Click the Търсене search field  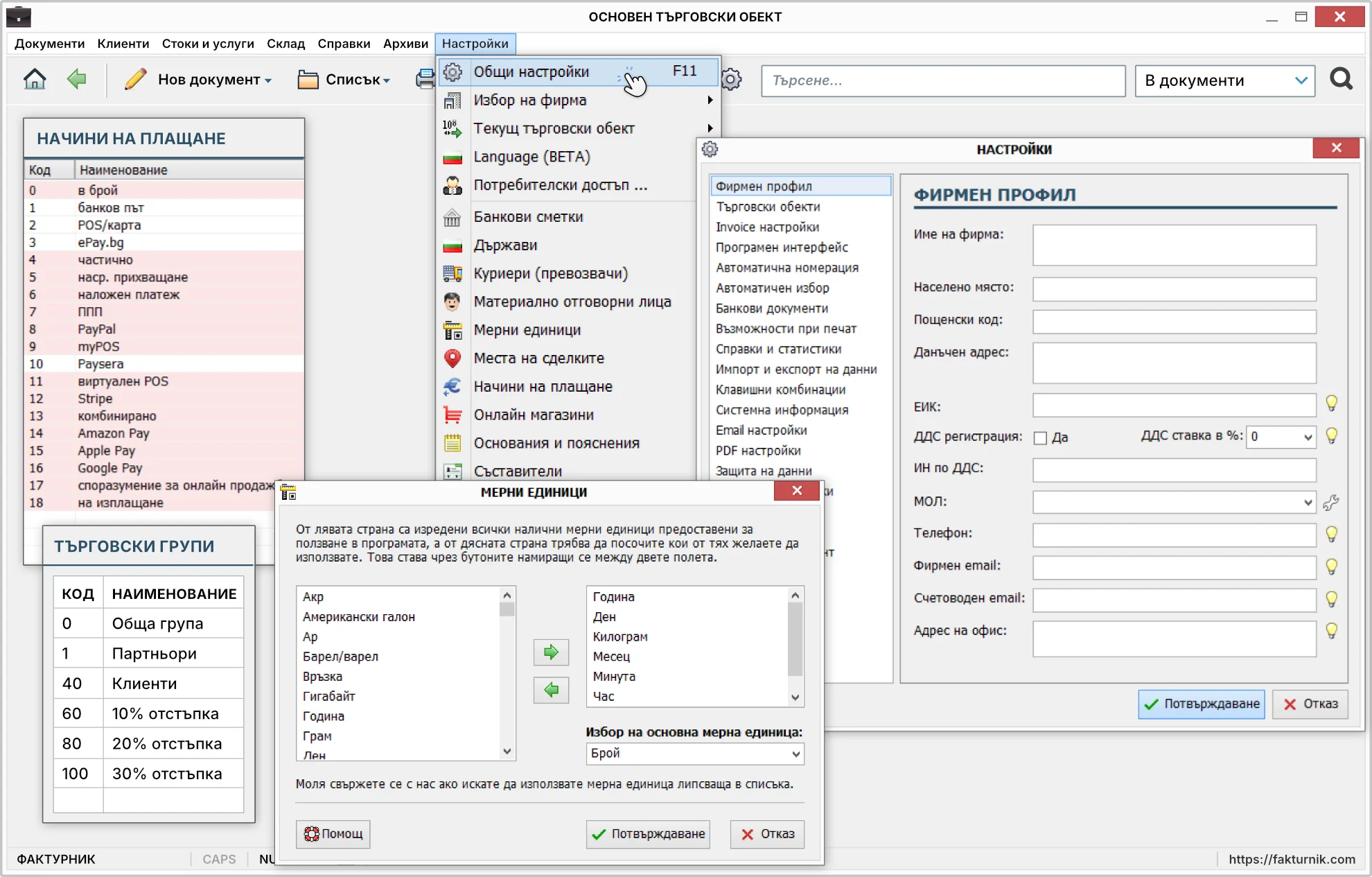tap(943, 80)
